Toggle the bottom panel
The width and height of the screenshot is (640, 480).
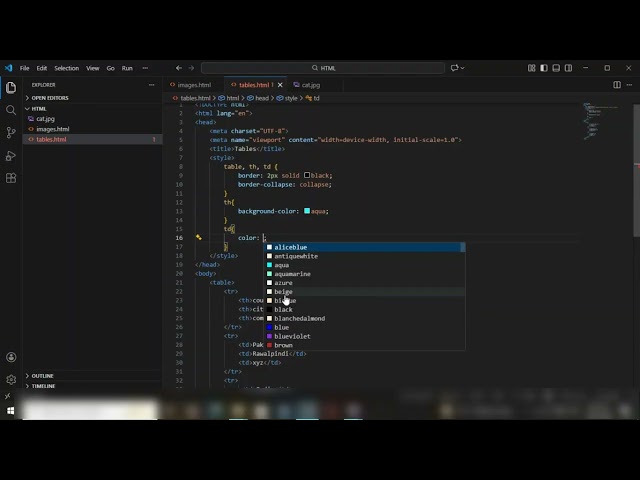click(556, 68)
